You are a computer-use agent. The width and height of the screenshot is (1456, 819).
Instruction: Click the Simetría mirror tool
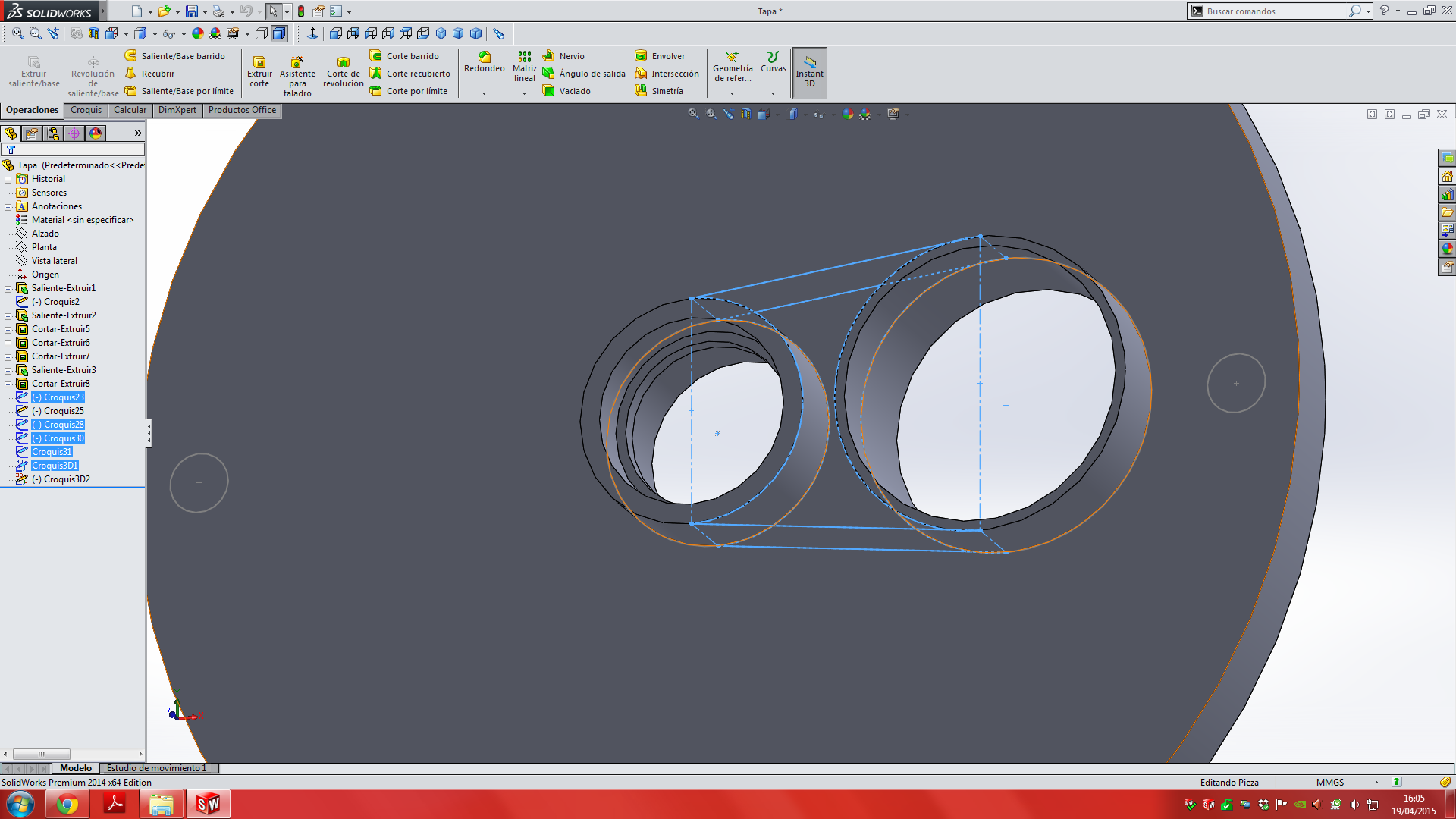pos(659,91)
